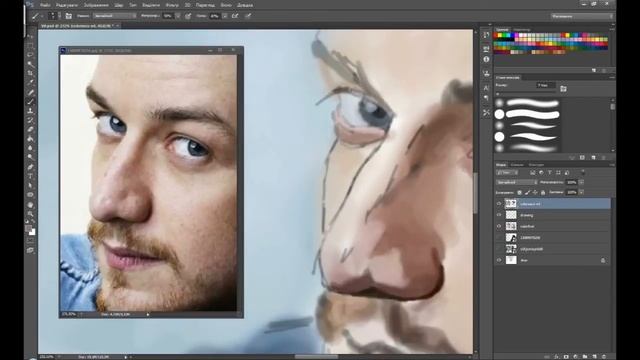This screenshot has height=360, width=640.
Task: Select the Rectangular Marquee tool
Action: click(30, 45)
